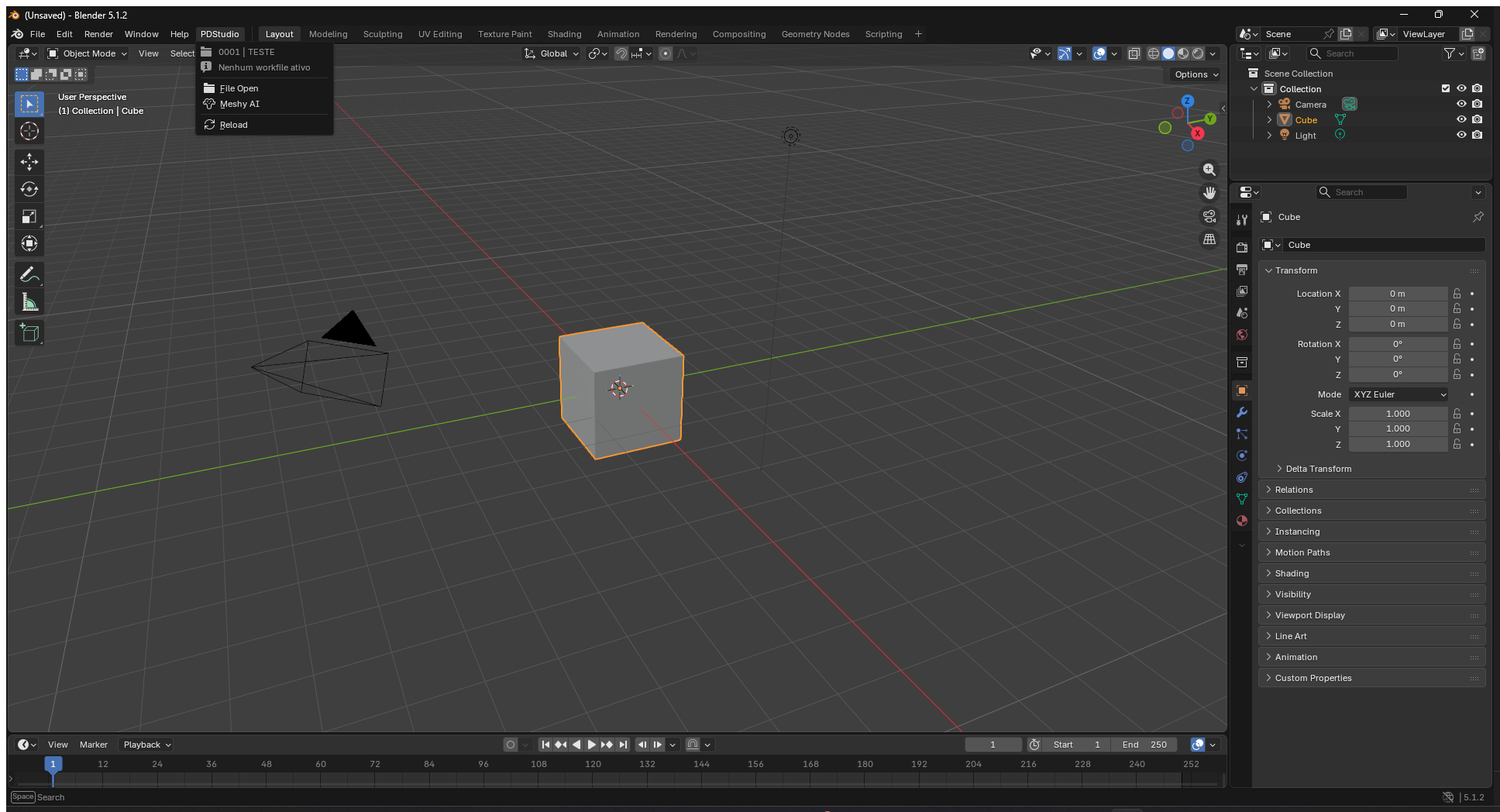The height and width of the screenshot is (812, 1500).
Task: Open the Output properties tab
Action: [1242, 270]
